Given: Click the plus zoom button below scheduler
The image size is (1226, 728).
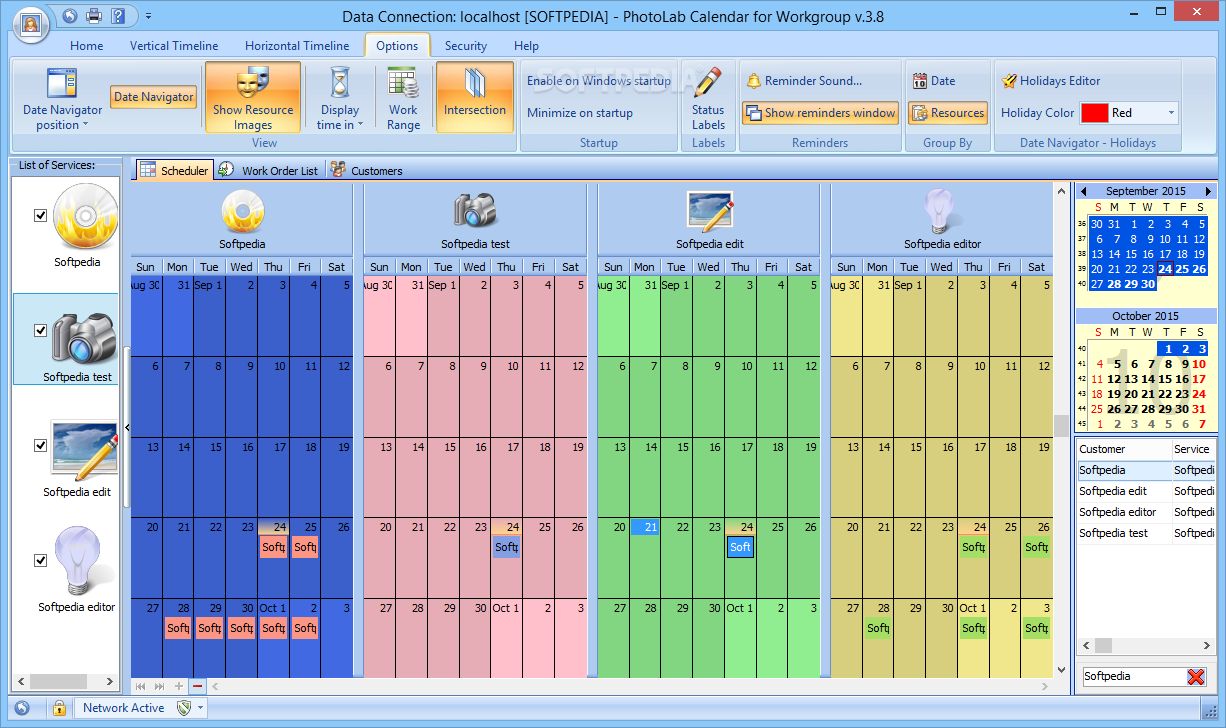Looking at the screenshot, I should (178, 686).
